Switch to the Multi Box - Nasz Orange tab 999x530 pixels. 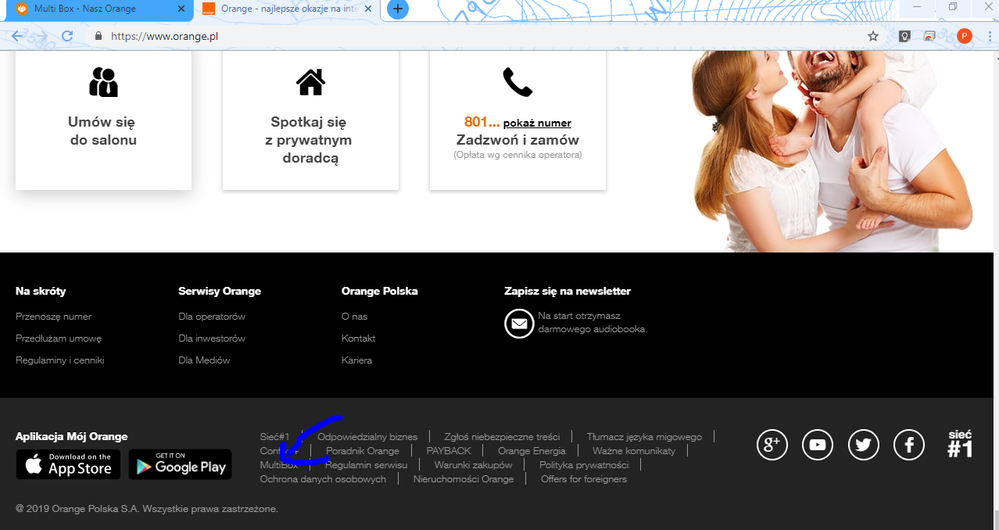click(x=95, y=9)
